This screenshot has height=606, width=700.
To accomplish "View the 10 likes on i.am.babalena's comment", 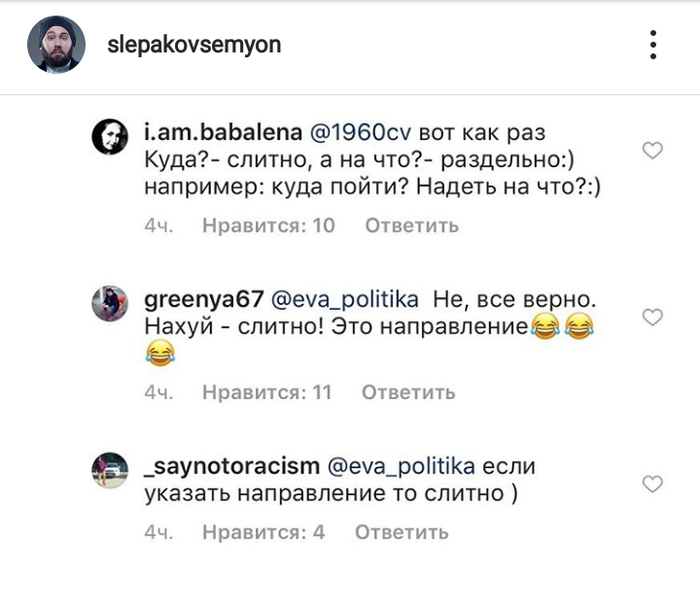I will point(268,226).
